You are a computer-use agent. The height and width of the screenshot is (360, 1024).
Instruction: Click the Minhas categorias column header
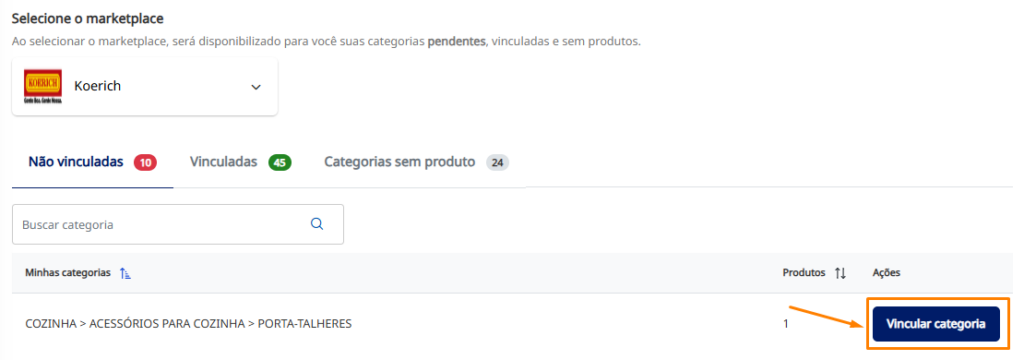(x=68, y=272)
